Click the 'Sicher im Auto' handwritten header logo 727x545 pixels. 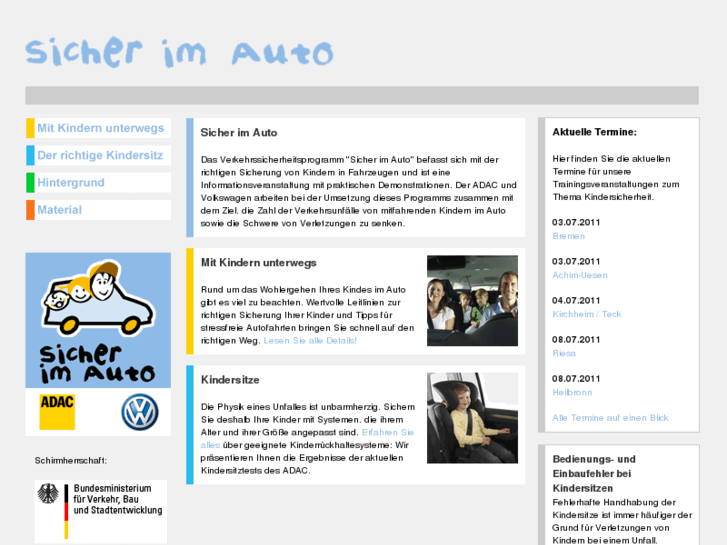179,52
